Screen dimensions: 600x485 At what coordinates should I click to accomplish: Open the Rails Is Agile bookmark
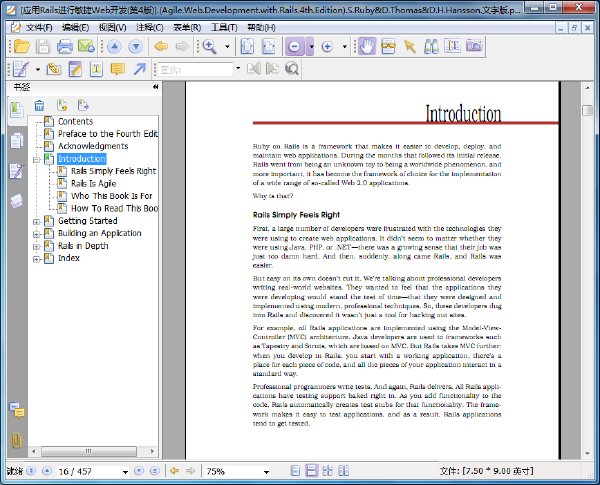point(93,183)
